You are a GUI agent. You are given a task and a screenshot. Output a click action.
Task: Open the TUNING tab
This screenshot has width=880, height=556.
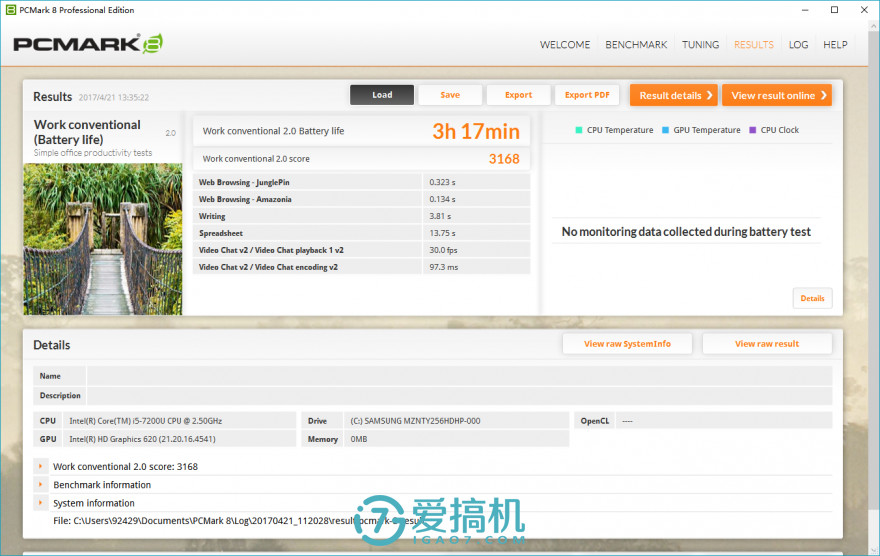pyautogui.click(x=700, y=45)
